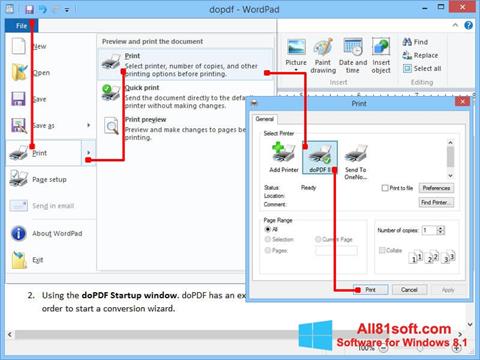The image size is (480, 360).
Task: Click the Preferences button
Action: pos(436,188)
